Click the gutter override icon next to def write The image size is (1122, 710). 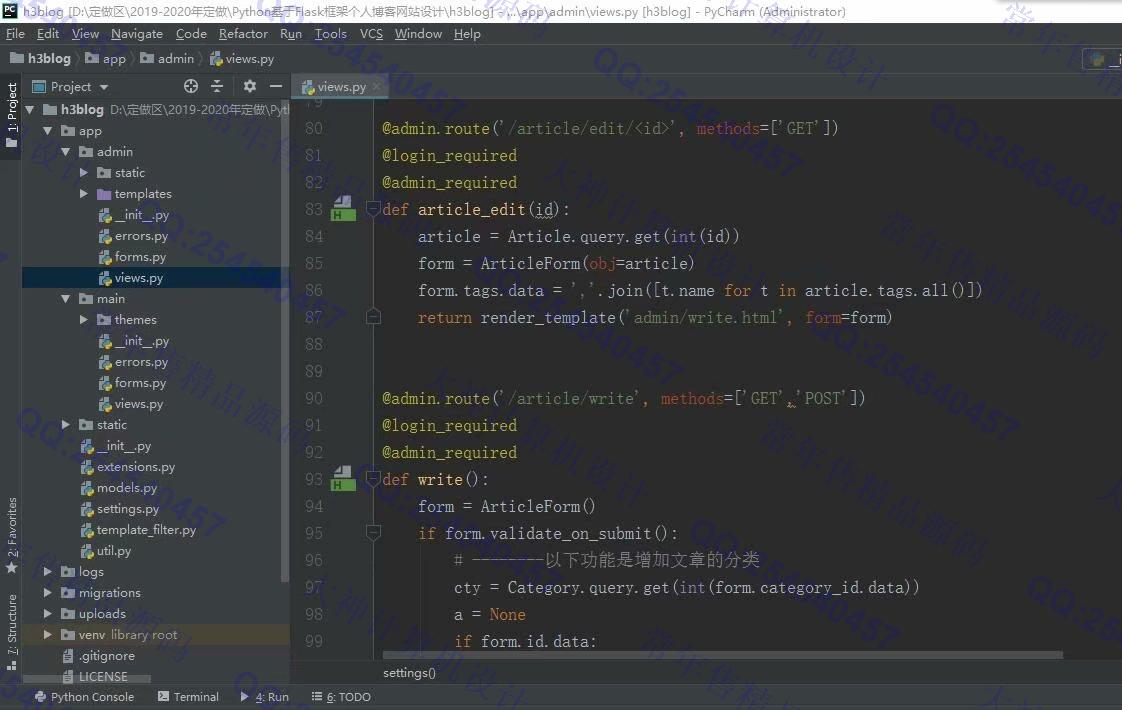pos(343,478)
